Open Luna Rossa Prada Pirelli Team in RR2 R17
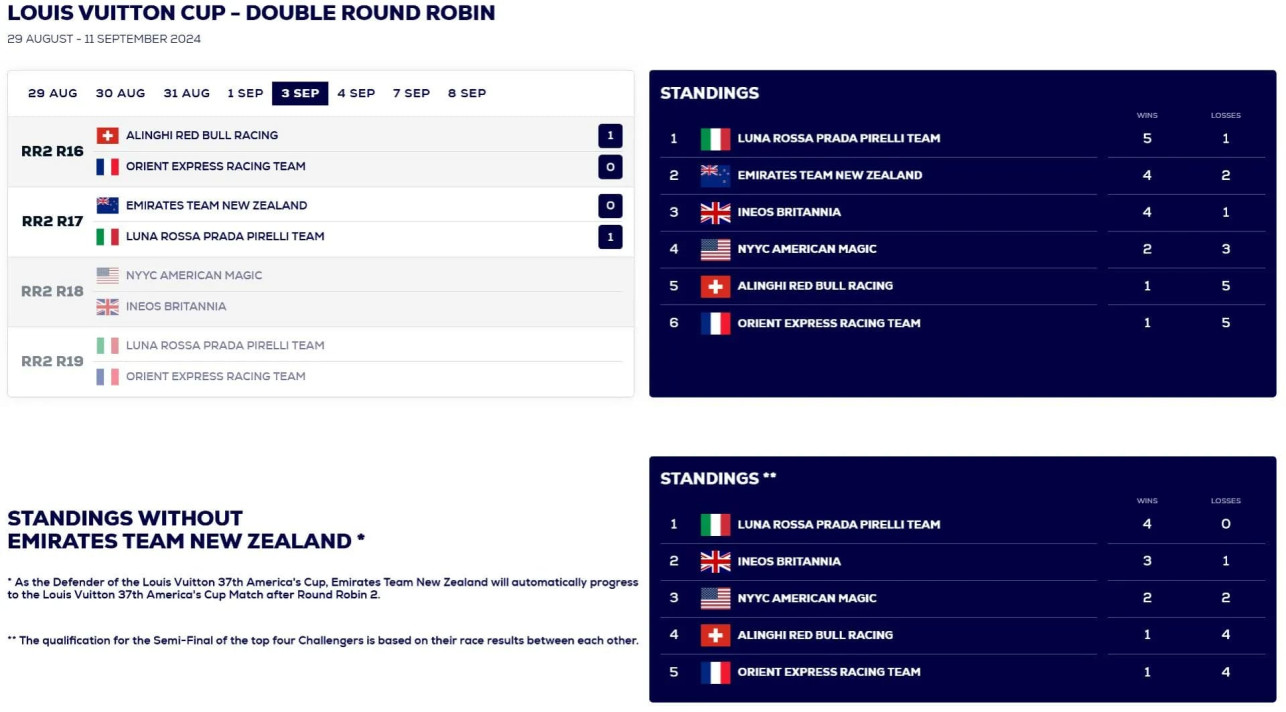Viewport: 1286px width, 712px height. click(x=225, y=237)
